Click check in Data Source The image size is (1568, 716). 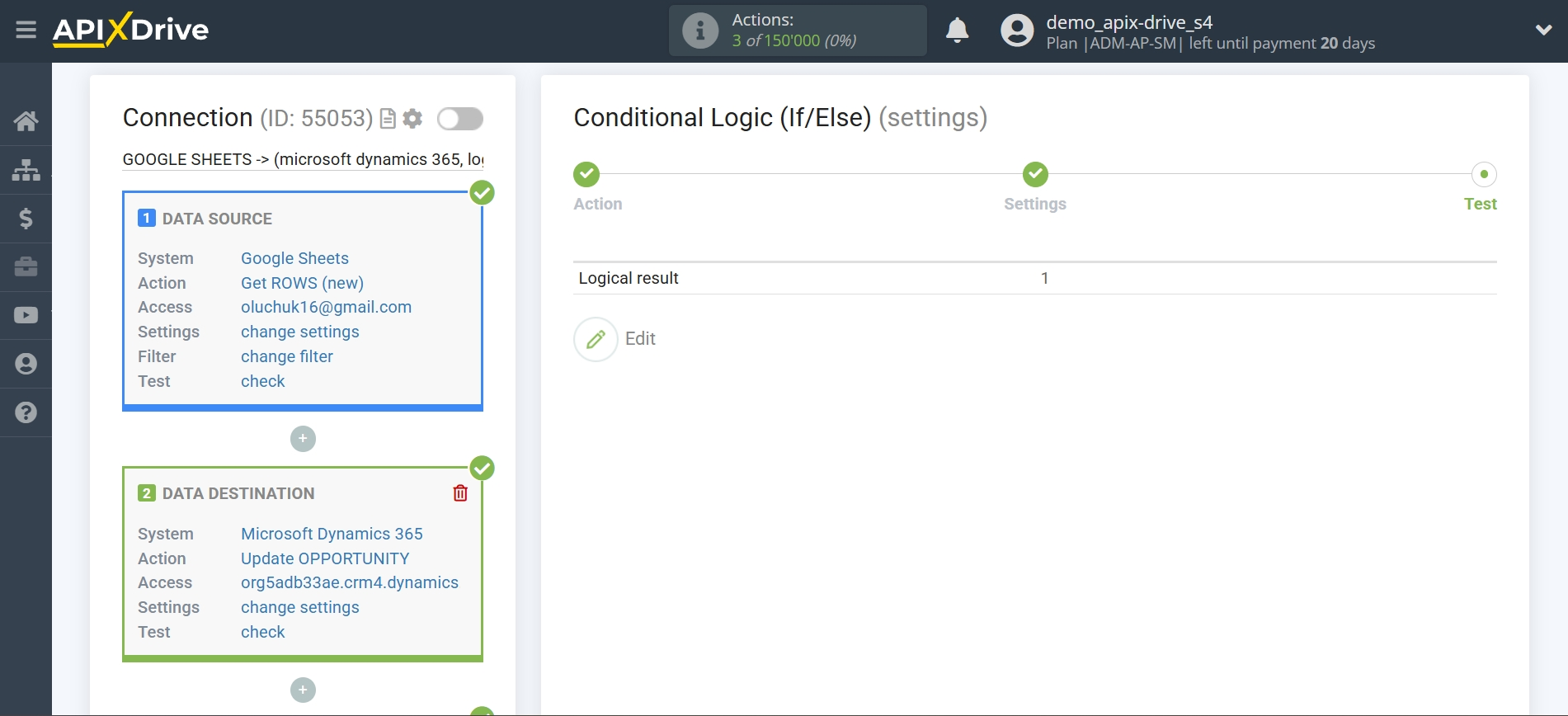coord(263,381)
